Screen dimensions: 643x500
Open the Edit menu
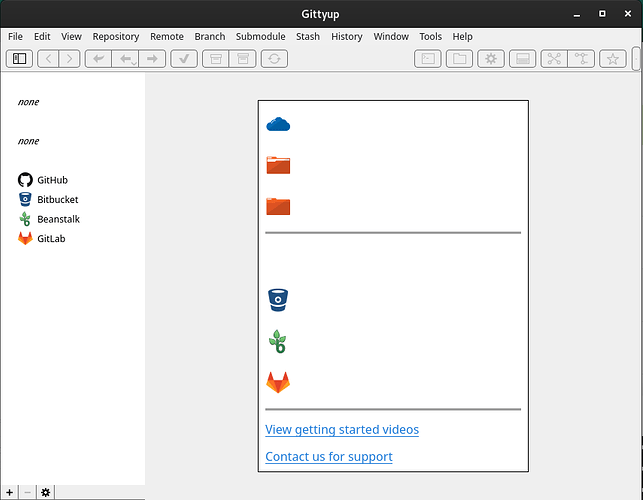[x=42, y=37]
